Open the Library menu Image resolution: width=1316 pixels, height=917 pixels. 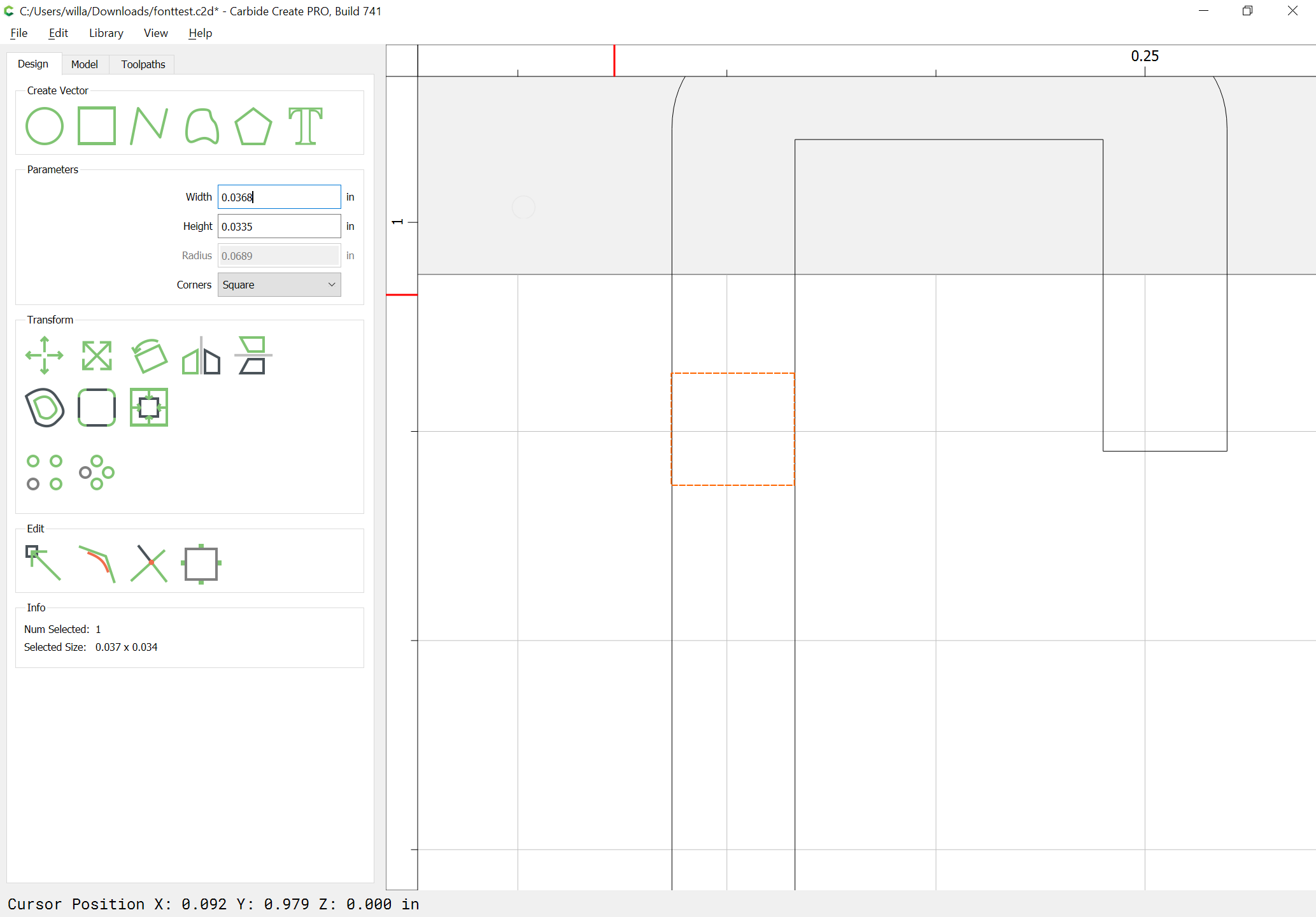(106, 33)
